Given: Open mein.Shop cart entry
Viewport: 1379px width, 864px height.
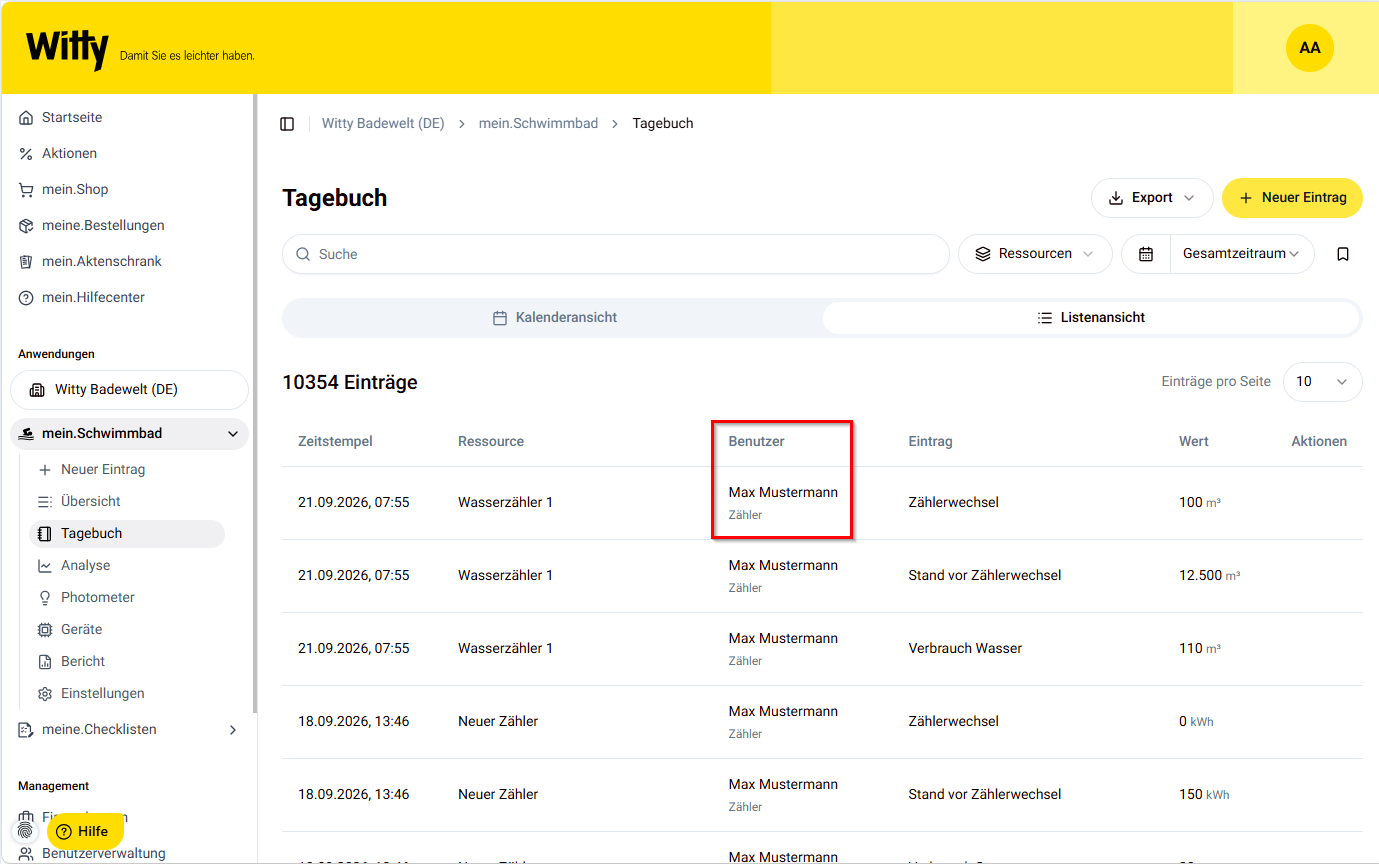Looking at the screenshot, I should click(75, 189).
